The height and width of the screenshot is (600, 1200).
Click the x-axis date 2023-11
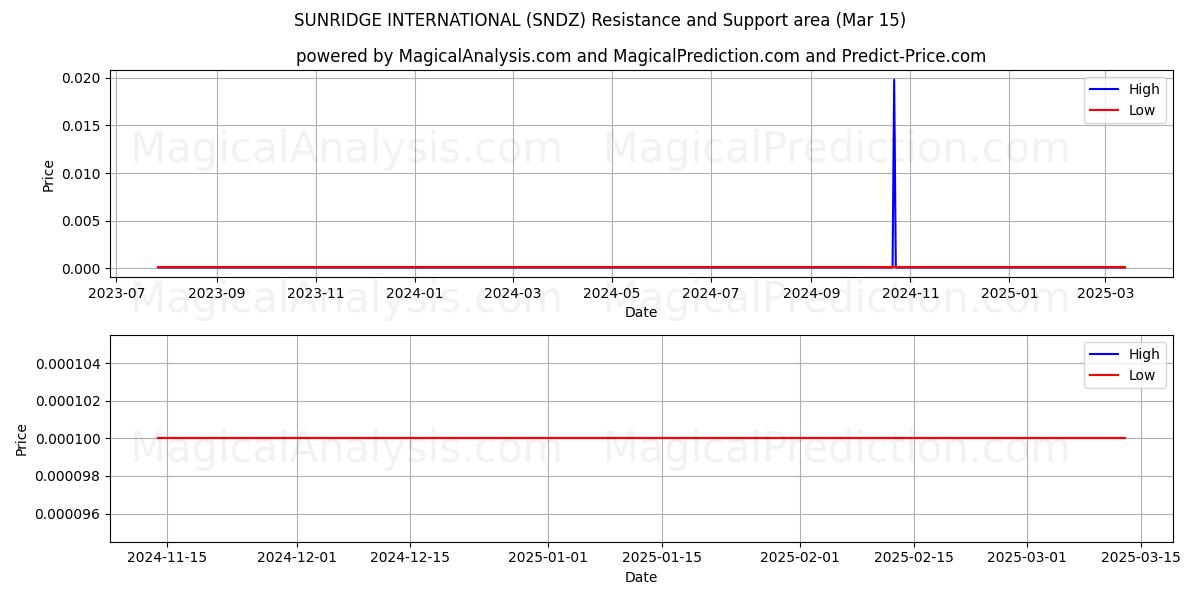316,294
